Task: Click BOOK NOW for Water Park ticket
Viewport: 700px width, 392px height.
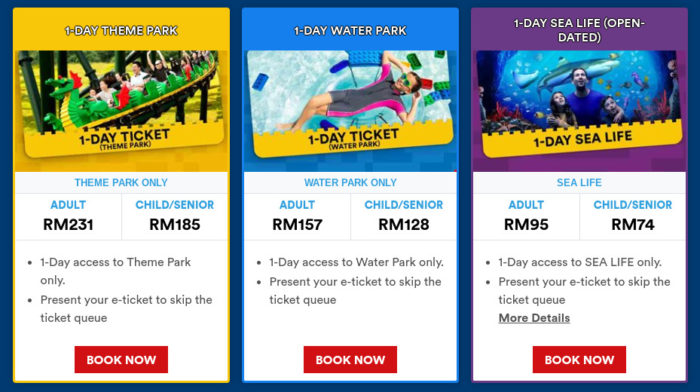Action: click(350, 359)
